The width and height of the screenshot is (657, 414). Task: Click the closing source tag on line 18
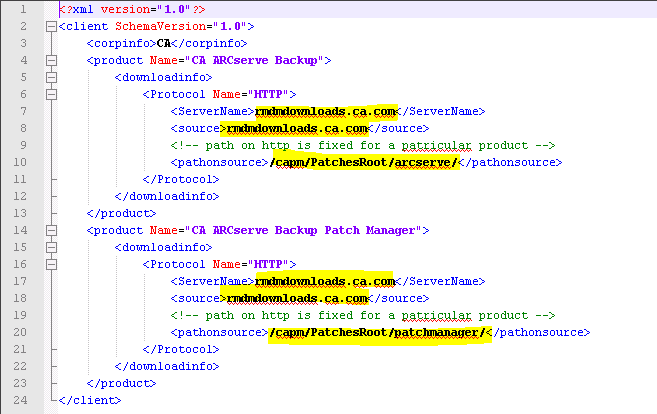(399, 298)
